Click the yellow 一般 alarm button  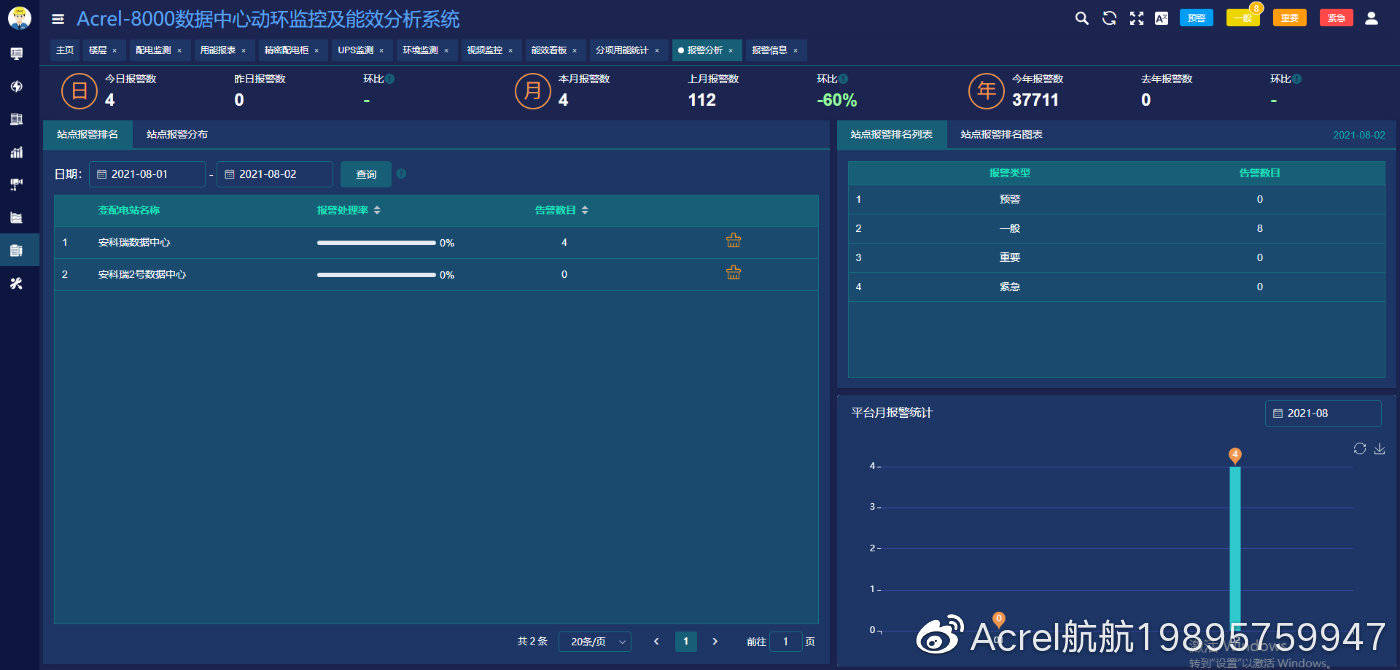[x=1243, y=18]
